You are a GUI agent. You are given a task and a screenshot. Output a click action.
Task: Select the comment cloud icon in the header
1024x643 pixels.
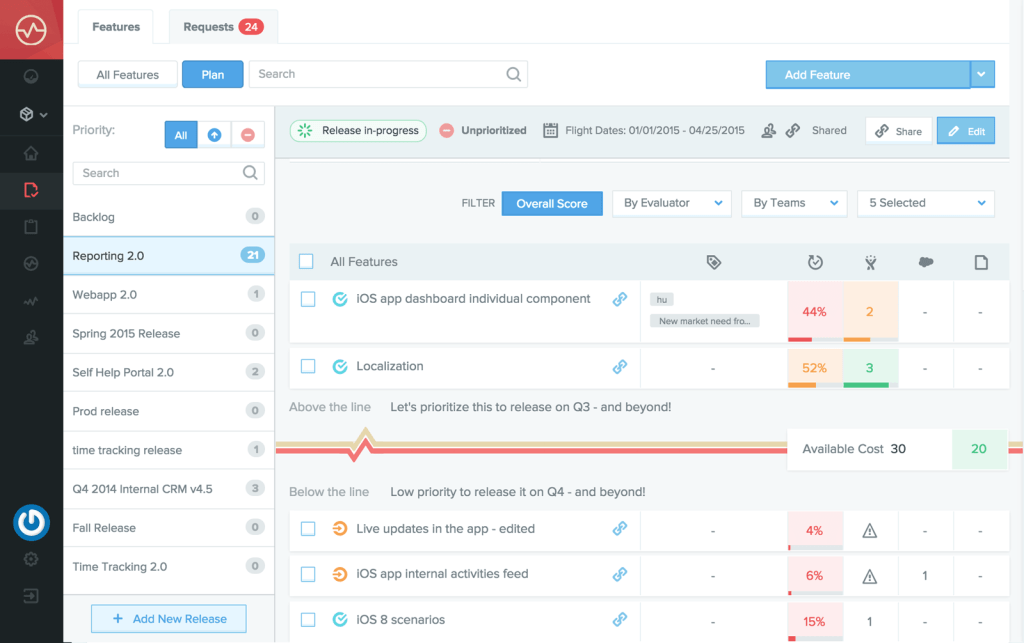(925, 261)
